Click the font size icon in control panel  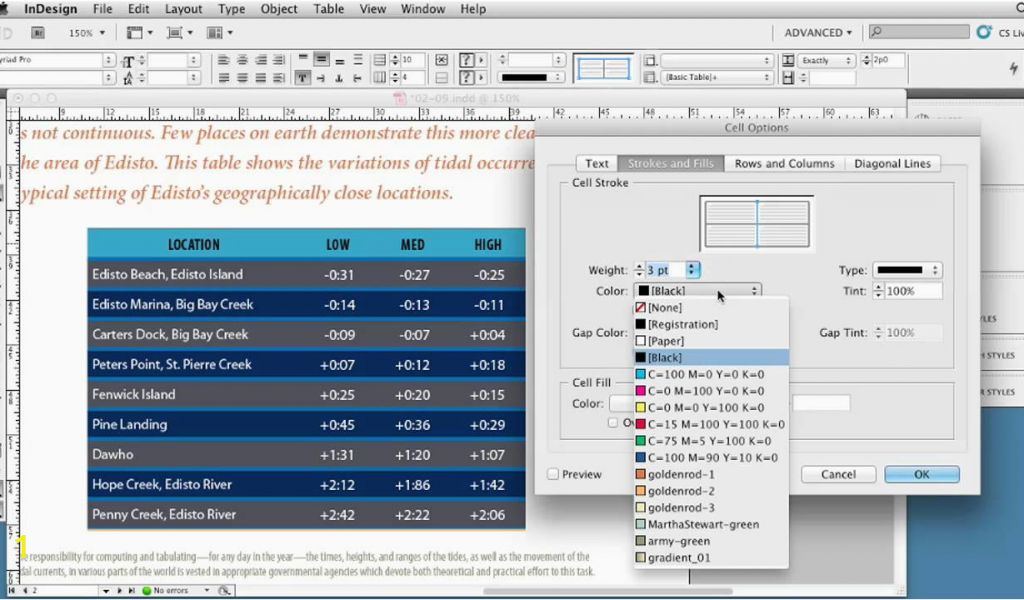point(128,61)
